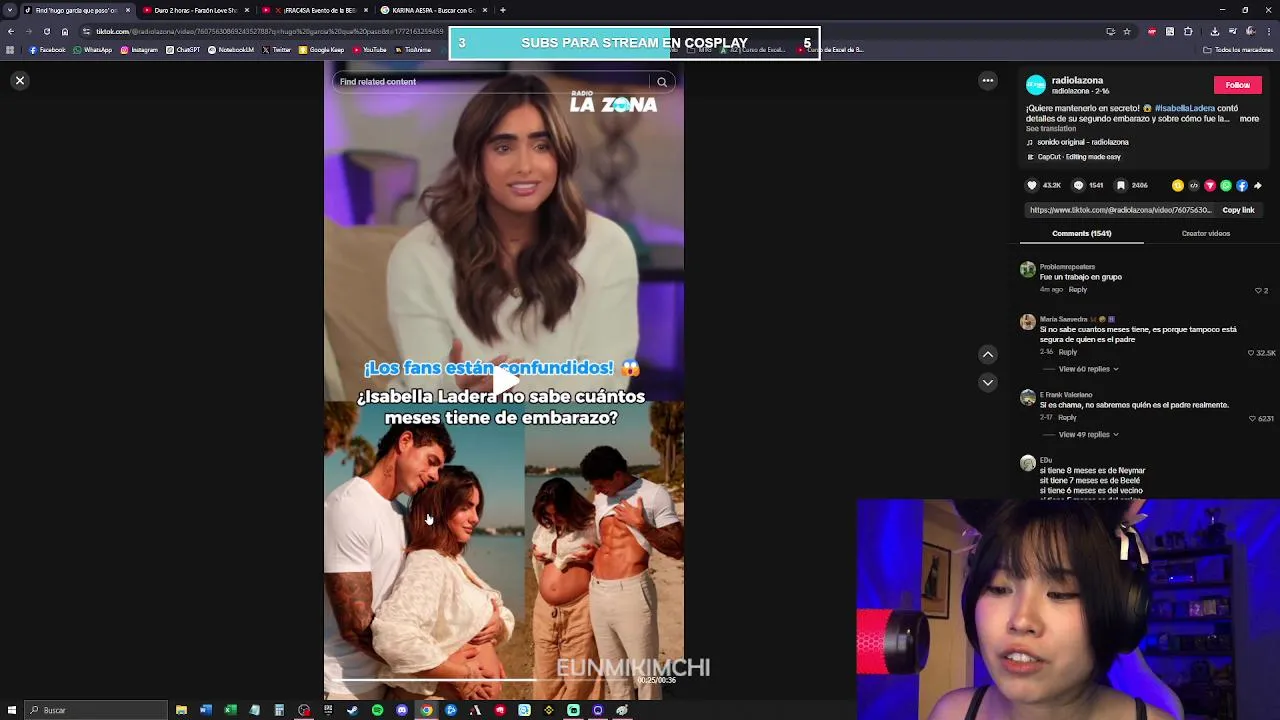Open Excel from taskbar

[x=230, y=710]
